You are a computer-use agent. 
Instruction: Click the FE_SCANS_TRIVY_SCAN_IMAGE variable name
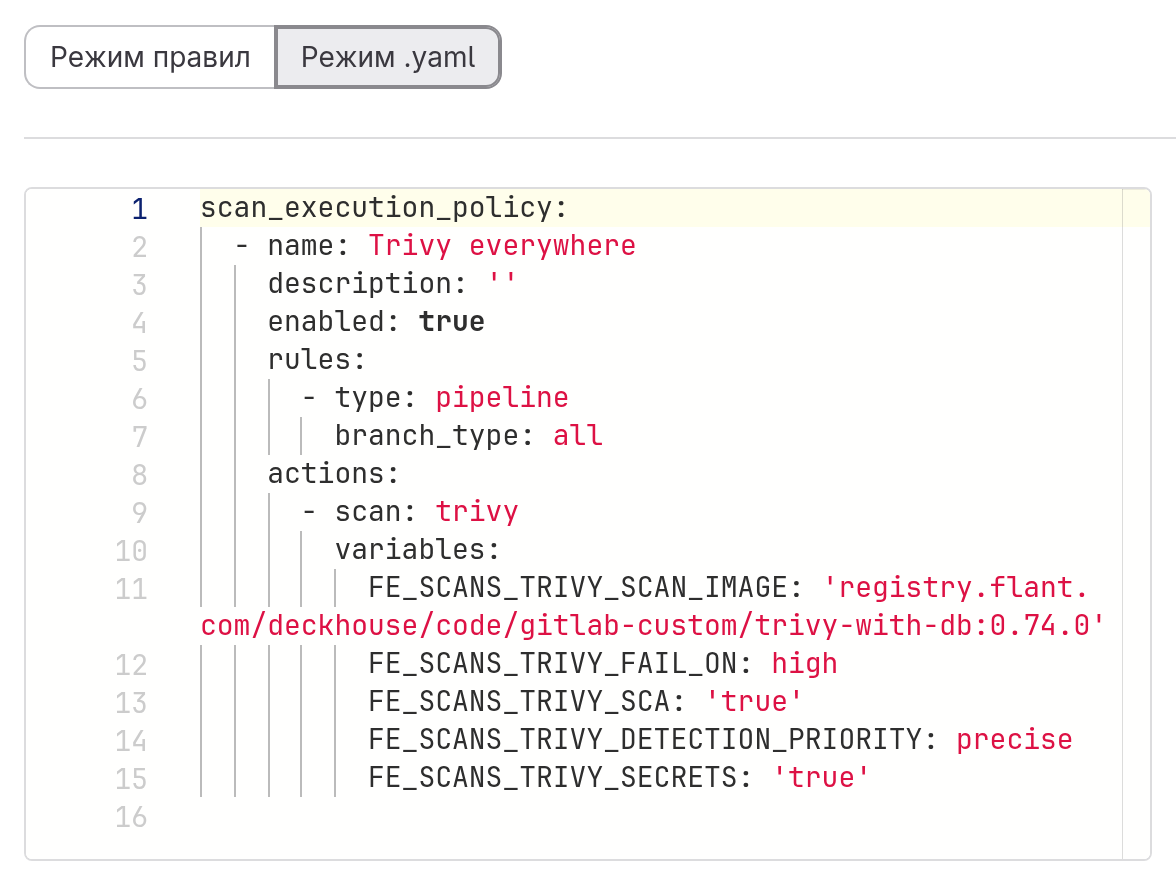coord(578,588)
